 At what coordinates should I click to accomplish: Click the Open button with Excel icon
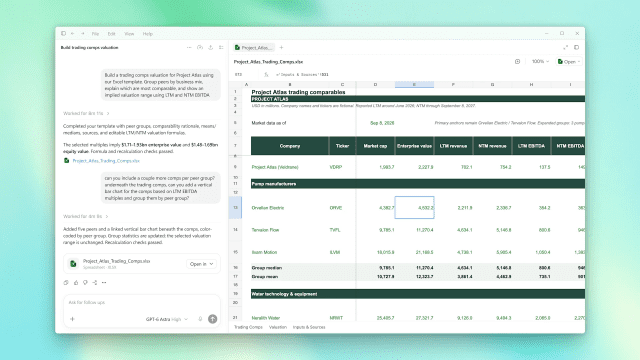tap(569, 62)
